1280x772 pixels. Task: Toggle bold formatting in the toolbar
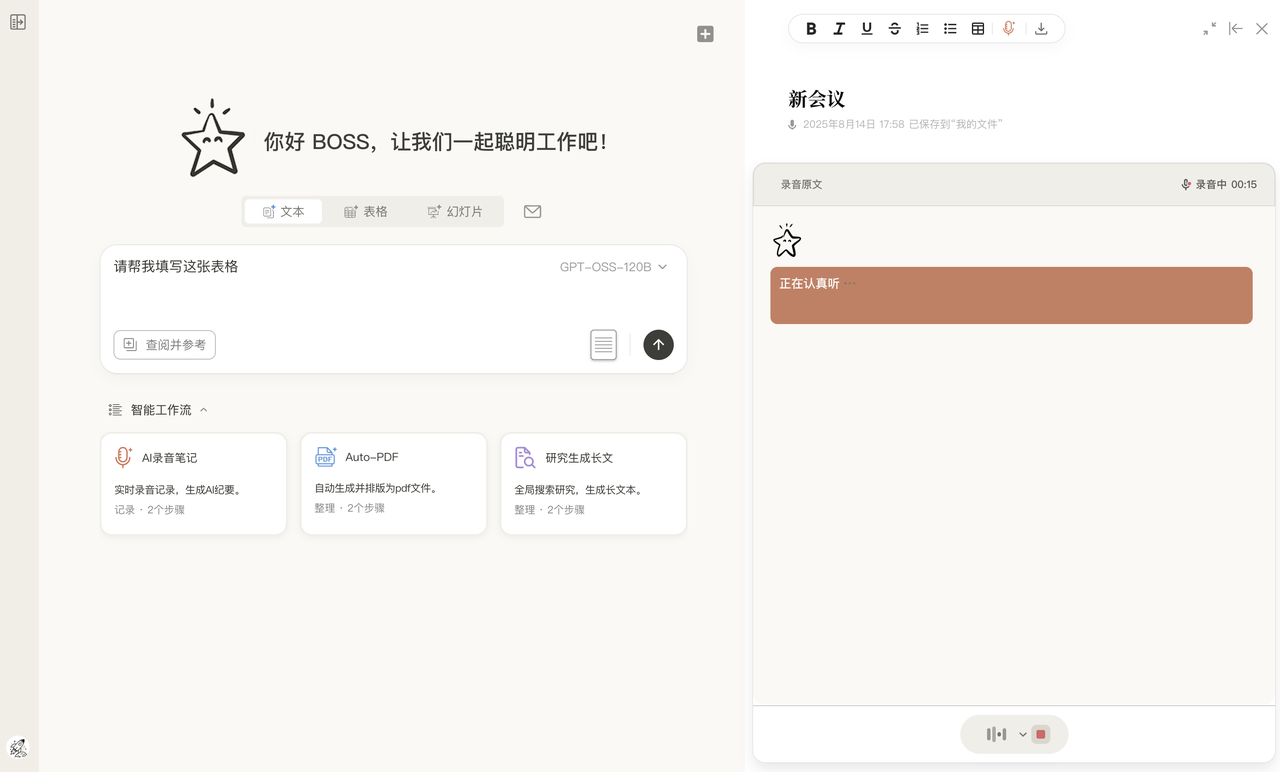coord(811,29)
